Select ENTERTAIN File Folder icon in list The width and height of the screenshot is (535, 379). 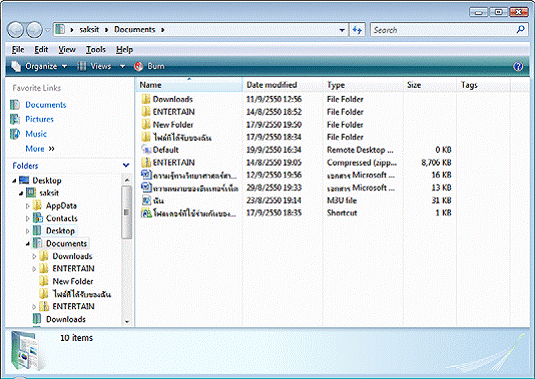(146, 112)
